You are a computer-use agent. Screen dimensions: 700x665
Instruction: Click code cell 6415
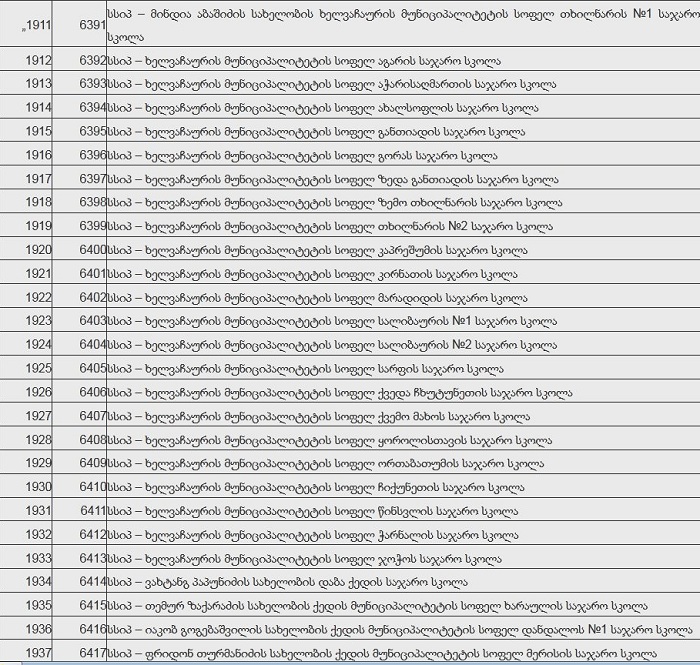coord(93,605)
